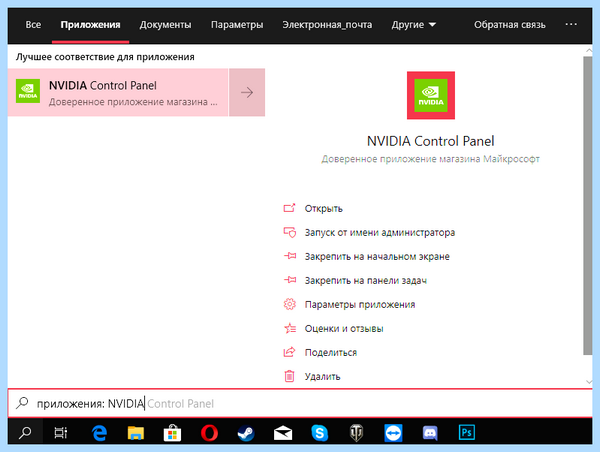
Task: Click Доверенное приложение магазина Майкрософт subtitle in preview
Action: click(430, 159)
